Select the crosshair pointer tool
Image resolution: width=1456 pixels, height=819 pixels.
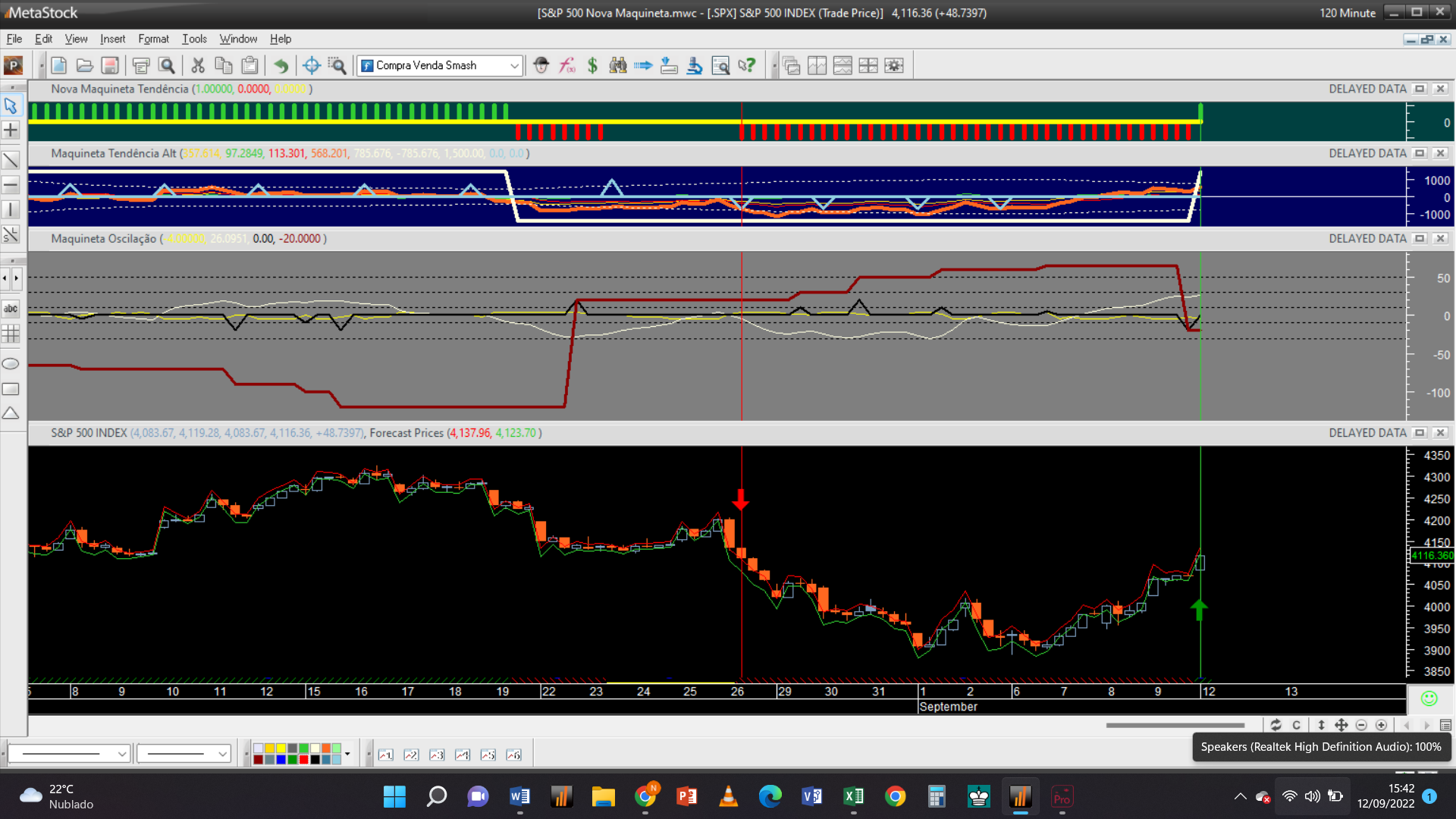(11, 130)
